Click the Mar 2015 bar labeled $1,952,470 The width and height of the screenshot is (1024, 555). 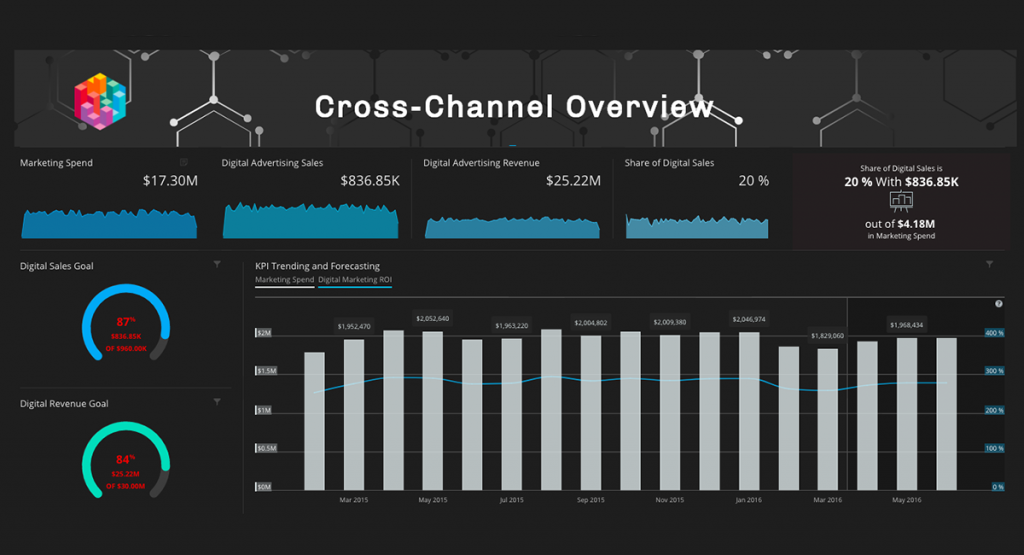(x=354, y=415)
